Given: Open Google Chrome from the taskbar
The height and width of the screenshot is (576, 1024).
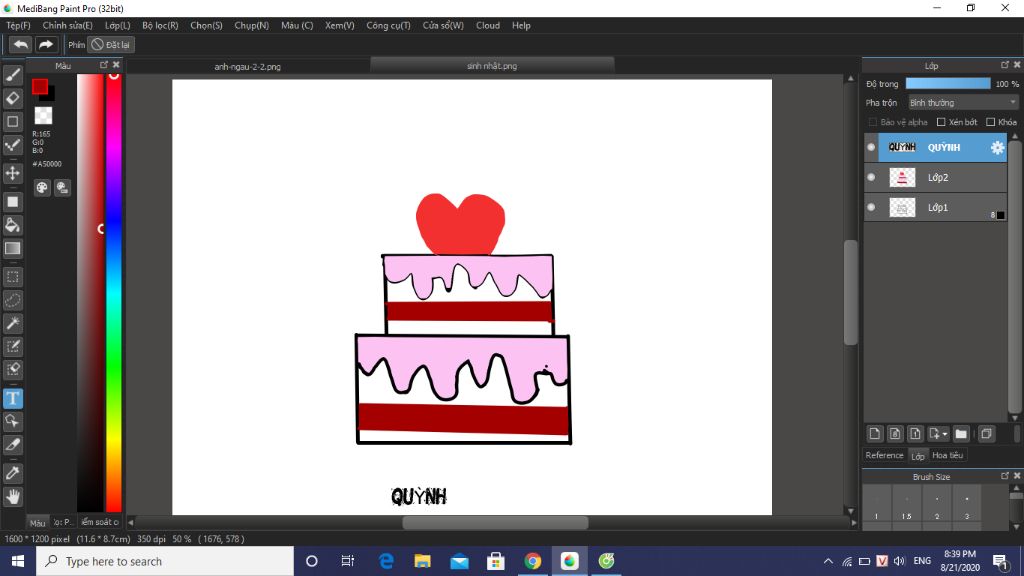Looking at the screenshot, I should point(532,561).
